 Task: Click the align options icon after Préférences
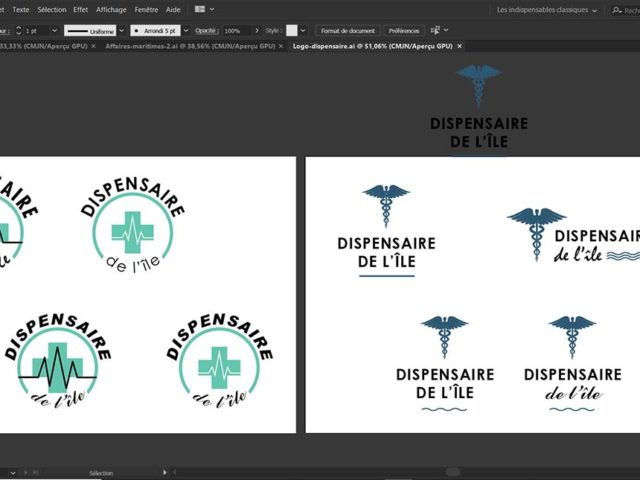tap(435, 31)
